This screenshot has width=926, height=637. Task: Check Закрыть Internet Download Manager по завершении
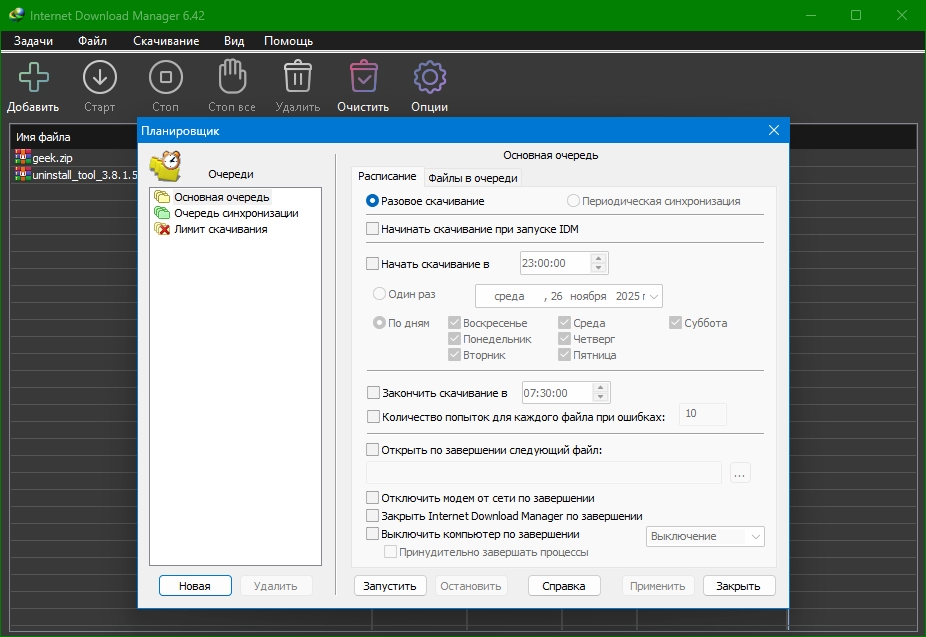(372, 515)
